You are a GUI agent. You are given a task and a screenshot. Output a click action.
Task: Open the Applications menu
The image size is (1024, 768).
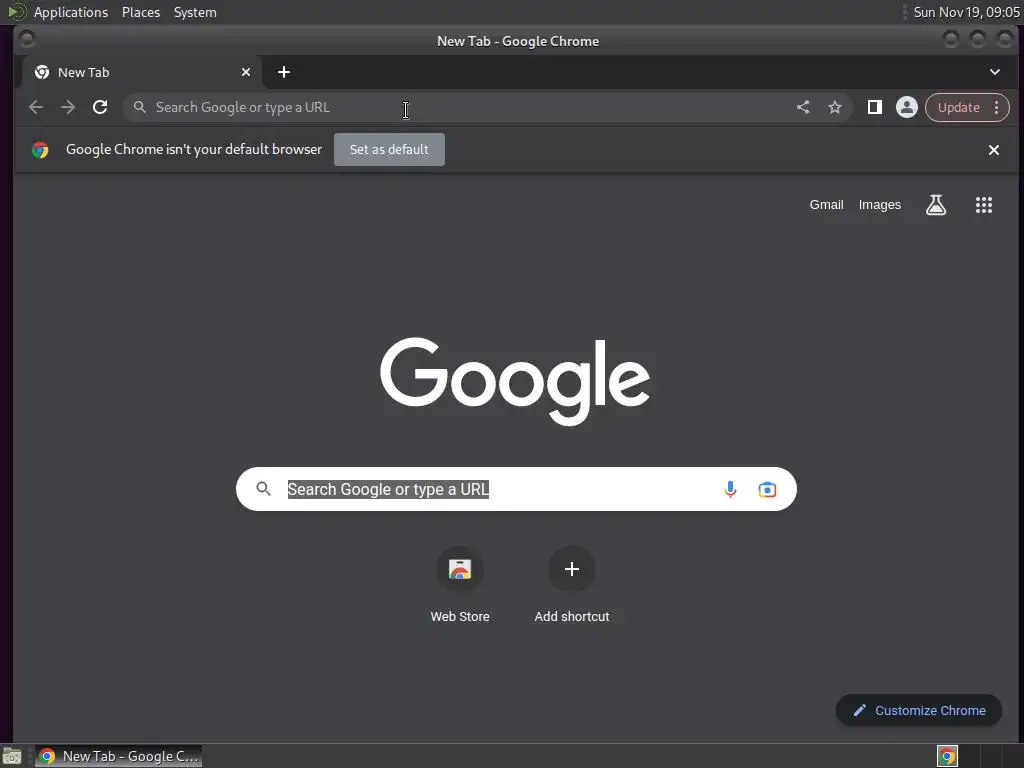click(71, 12)
